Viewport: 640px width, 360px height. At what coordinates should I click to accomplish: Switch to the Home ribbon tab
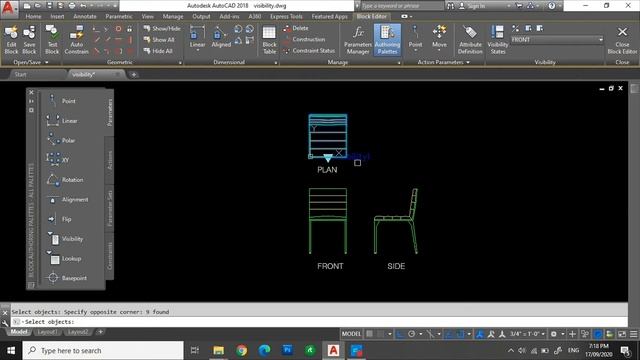click(33, 16)
